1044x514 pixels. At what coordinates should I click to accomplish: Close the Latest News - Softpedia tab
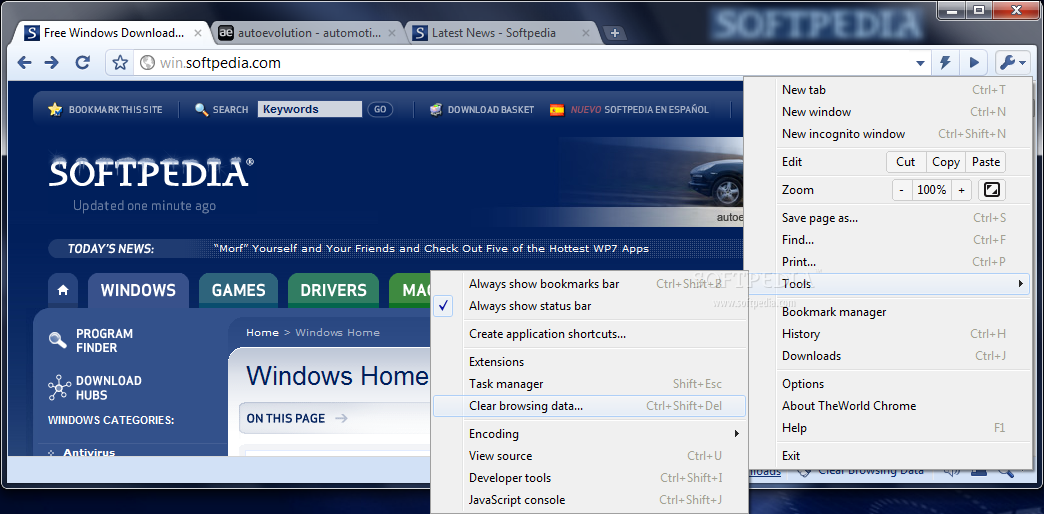pos(586,33)
